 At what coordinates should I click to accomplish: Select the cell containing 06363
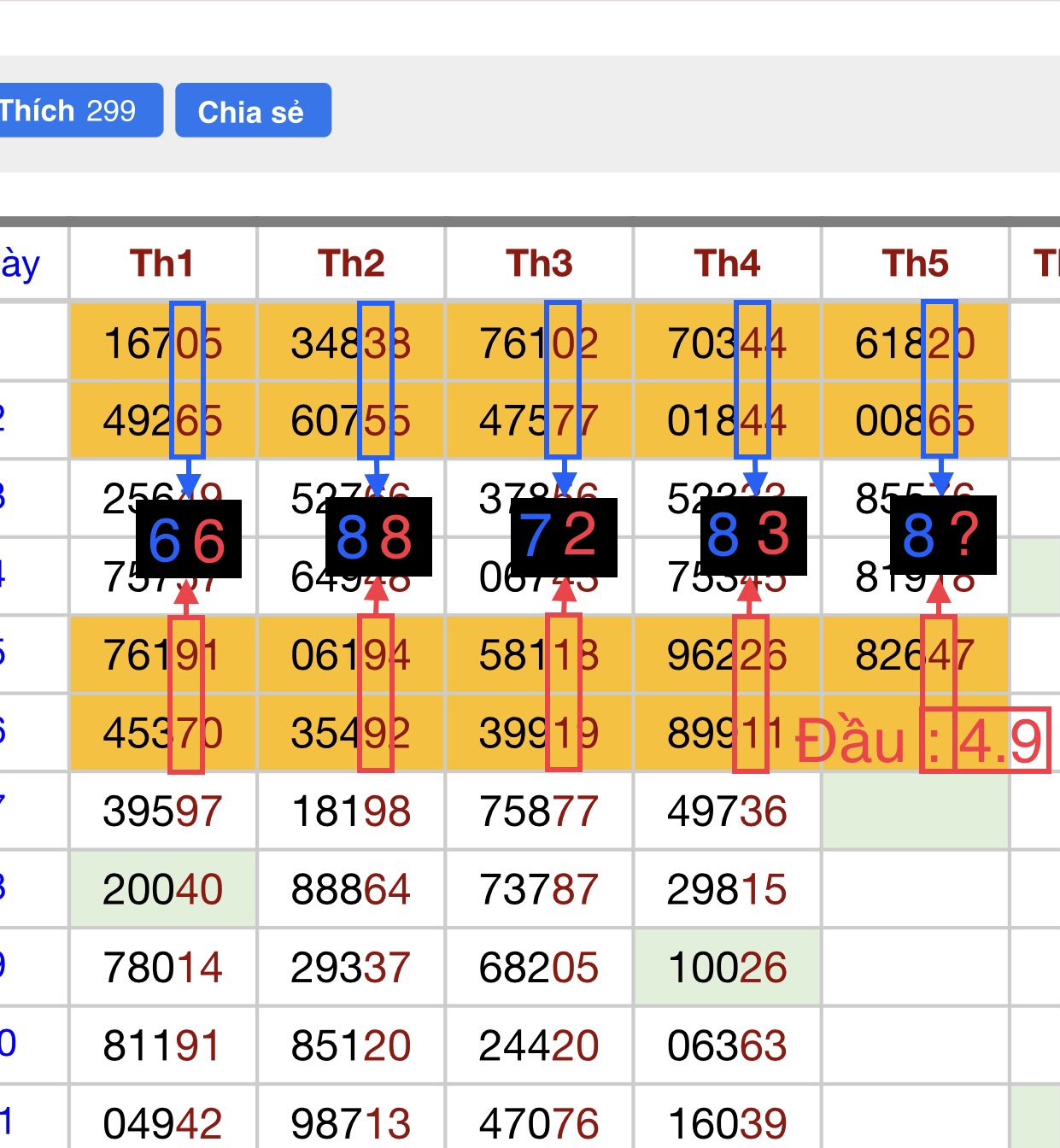point(727,1045)
